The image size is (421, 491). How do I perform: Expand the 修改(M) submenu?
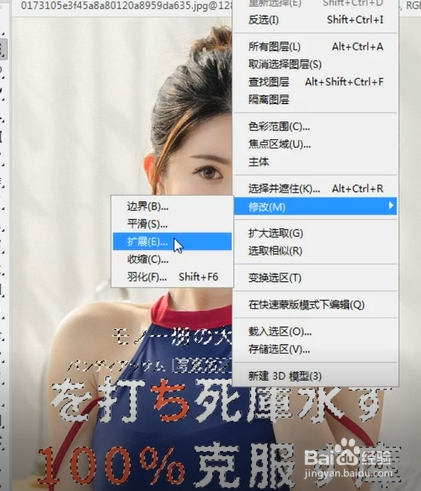point(315,206)
